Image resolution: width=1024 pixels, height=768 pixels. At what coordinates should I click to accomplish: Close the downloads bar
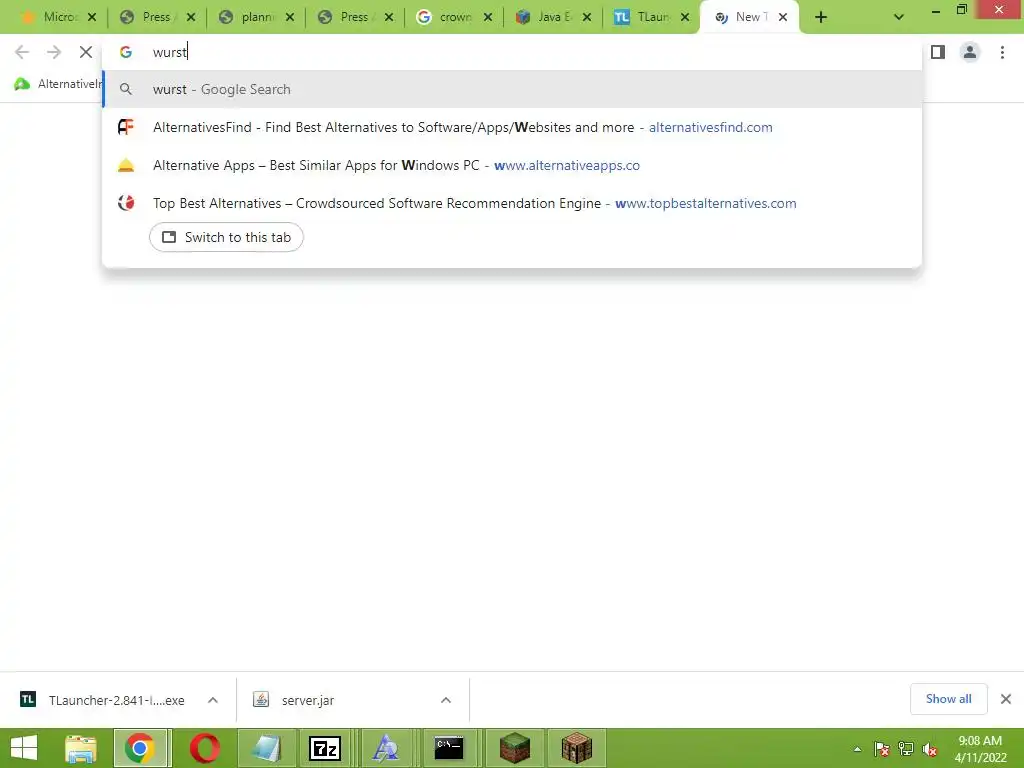[1006, 699]
